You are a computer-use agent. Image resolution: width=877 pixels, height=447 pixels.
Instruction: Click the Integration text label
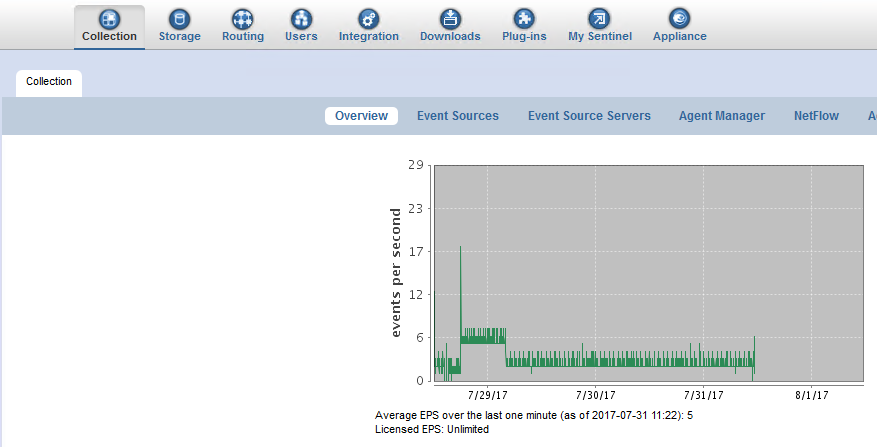[x=369, y=36]
